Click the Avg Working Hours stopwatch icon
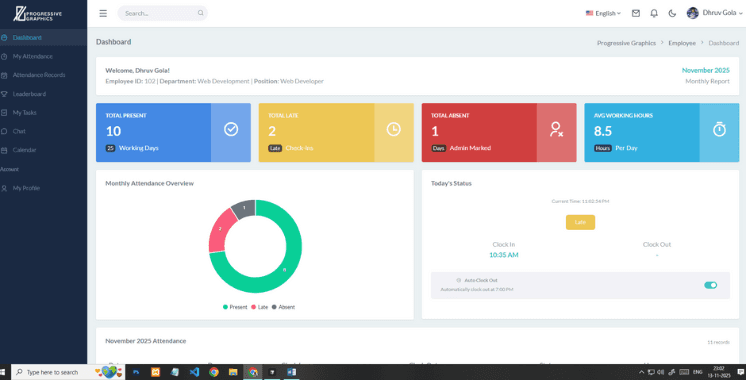Image resolution: width=746 pixels, height=380 pixels. (x=719, y=129)
